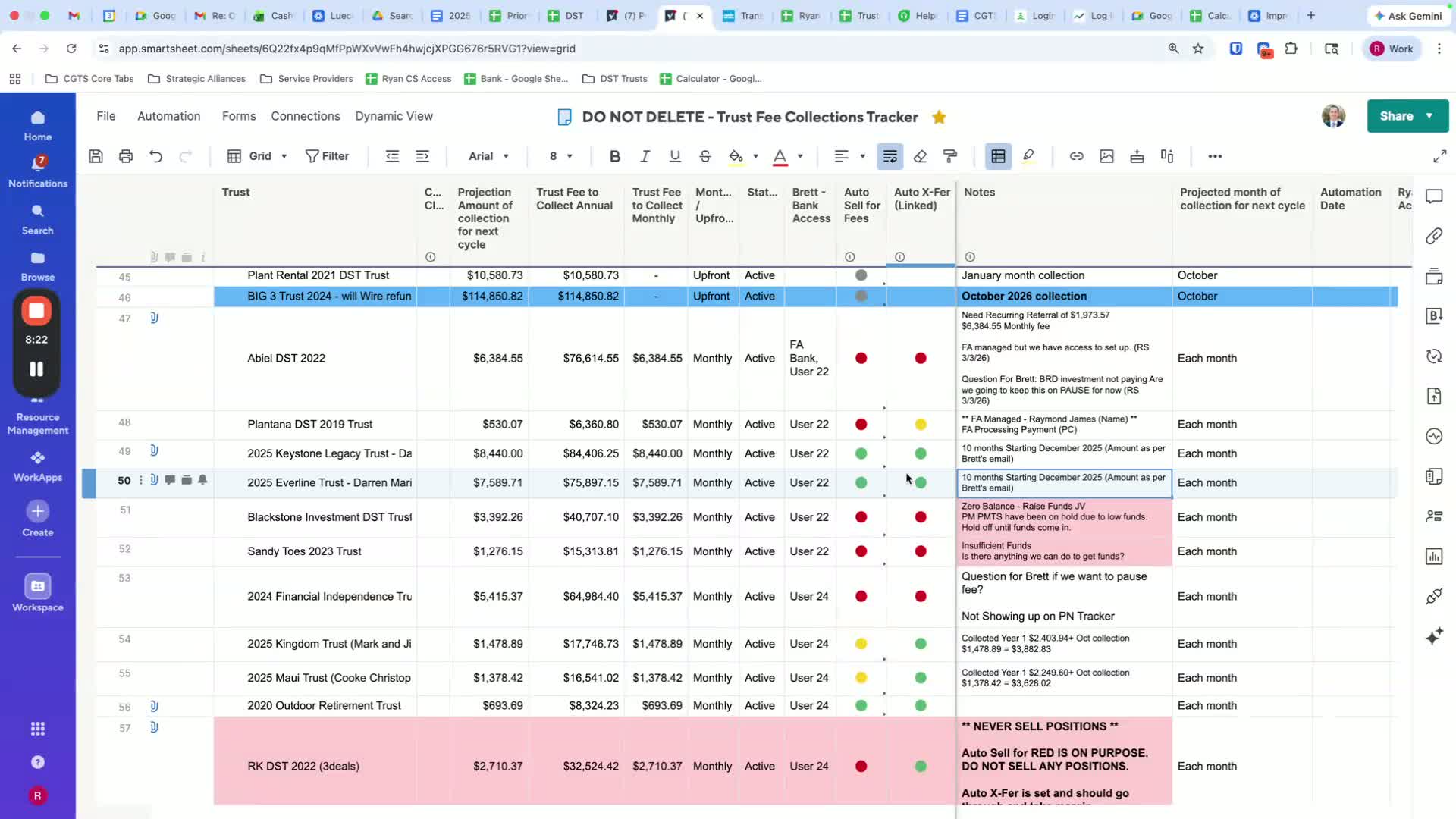
Task: Click the Format painter icon
Action: tap(949, 156)
